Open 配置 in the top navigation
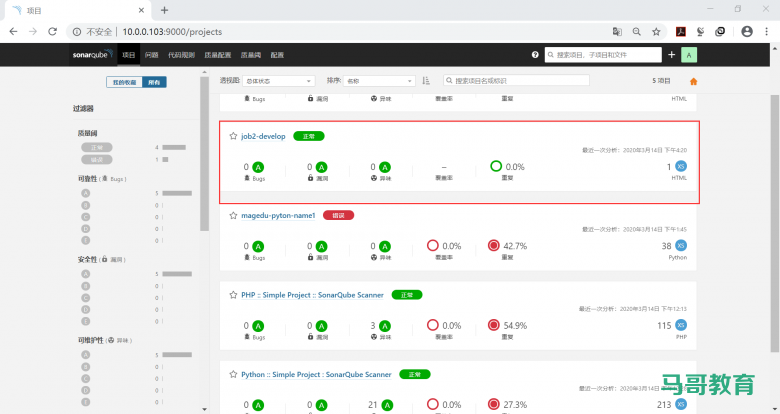The width and height of the screenshot is (780, 414). point(277,55)
